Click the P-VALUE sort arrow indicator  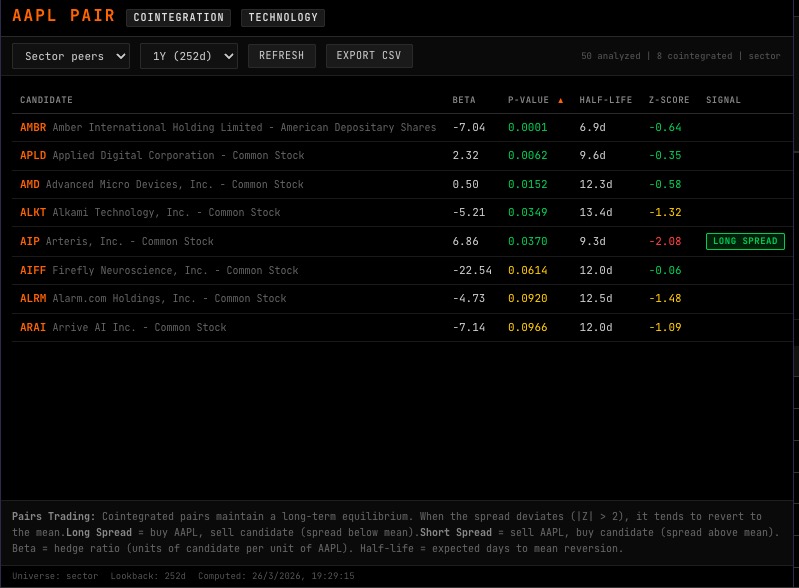click(x=561, y=100)
